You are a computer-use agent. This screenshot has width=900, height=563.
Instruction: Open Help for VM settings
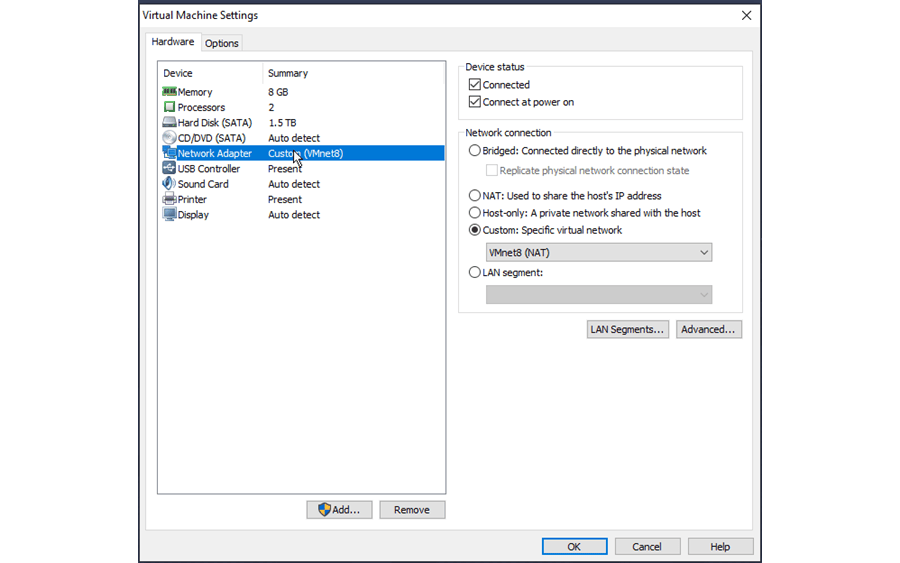tap(720, 546)
